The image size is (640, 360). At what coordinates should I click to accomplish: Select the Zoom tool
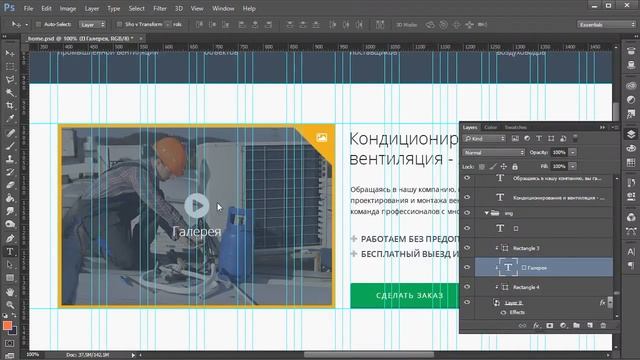[x=10, y=304]
